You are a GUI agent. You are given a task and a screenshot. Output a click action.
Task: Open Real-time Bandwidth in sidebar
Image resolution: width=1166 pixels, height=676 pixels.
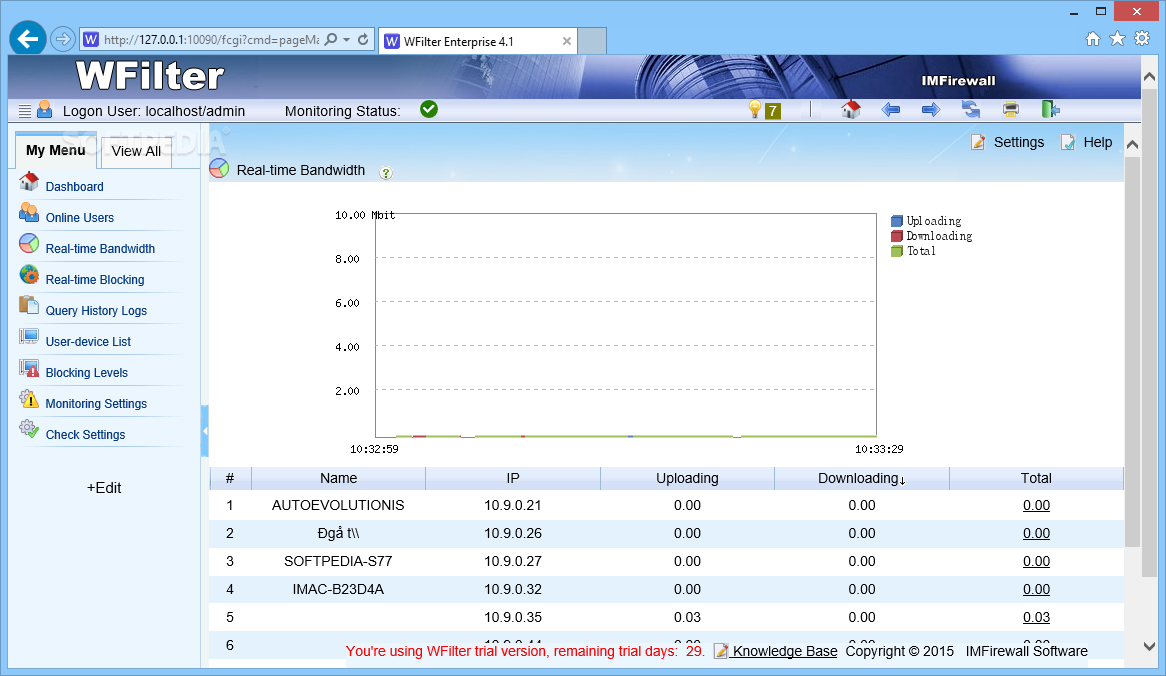pos(100,249)
